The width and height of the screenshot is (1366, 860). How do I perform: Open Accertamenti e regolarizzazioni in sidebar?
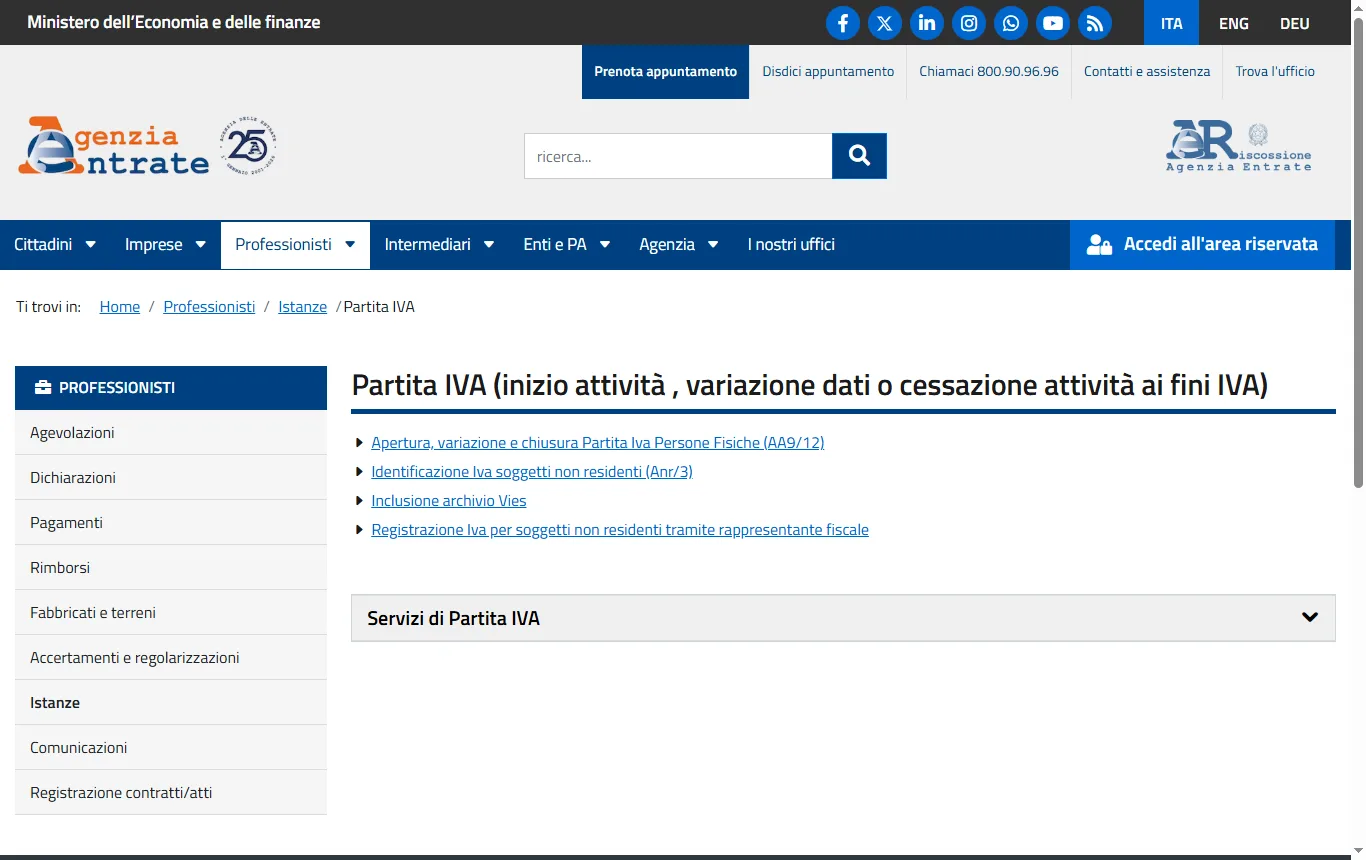point(171,658)
